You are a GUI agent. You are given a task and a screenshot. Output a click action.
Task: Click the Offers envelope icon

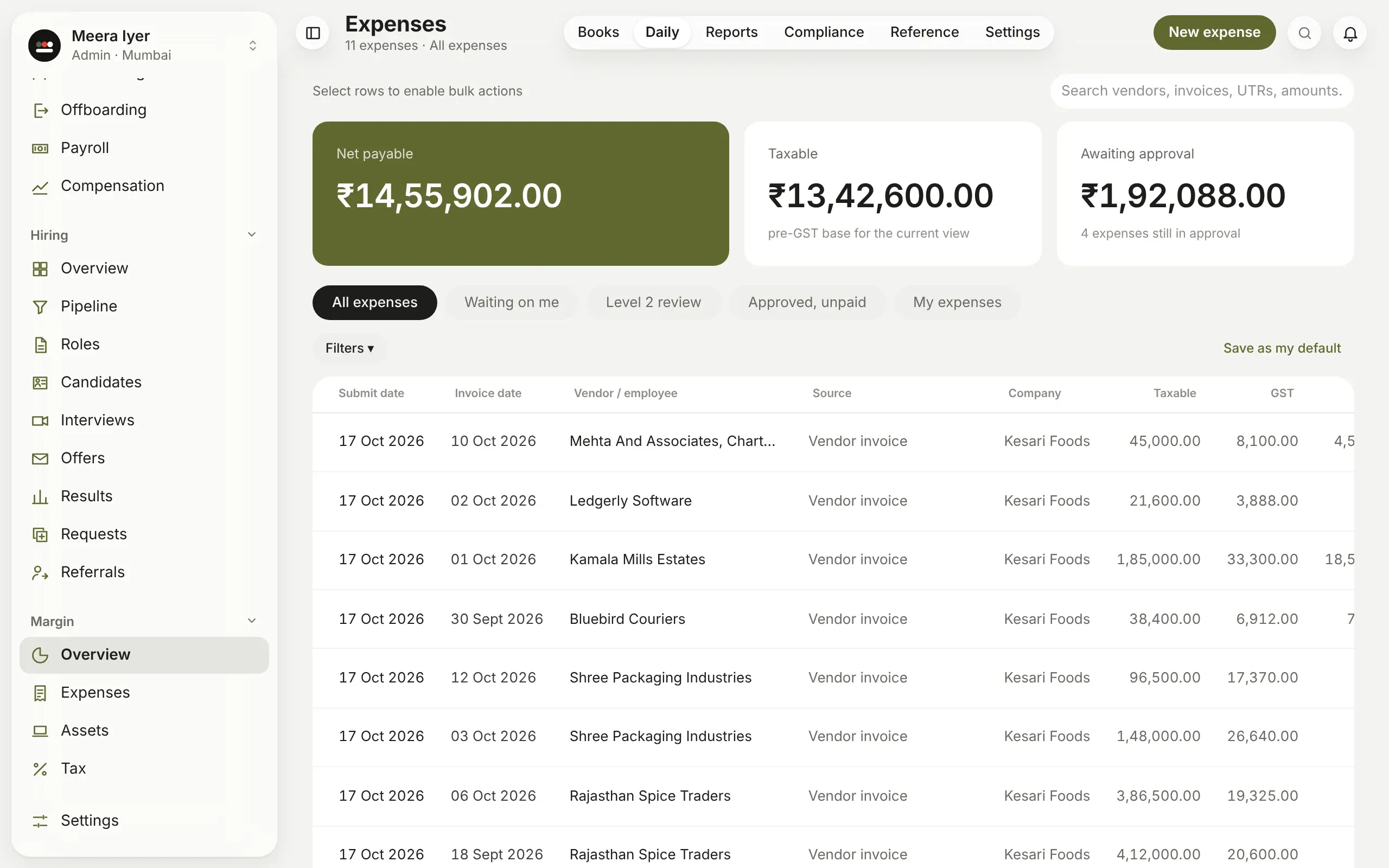click(x=40, y=458)
